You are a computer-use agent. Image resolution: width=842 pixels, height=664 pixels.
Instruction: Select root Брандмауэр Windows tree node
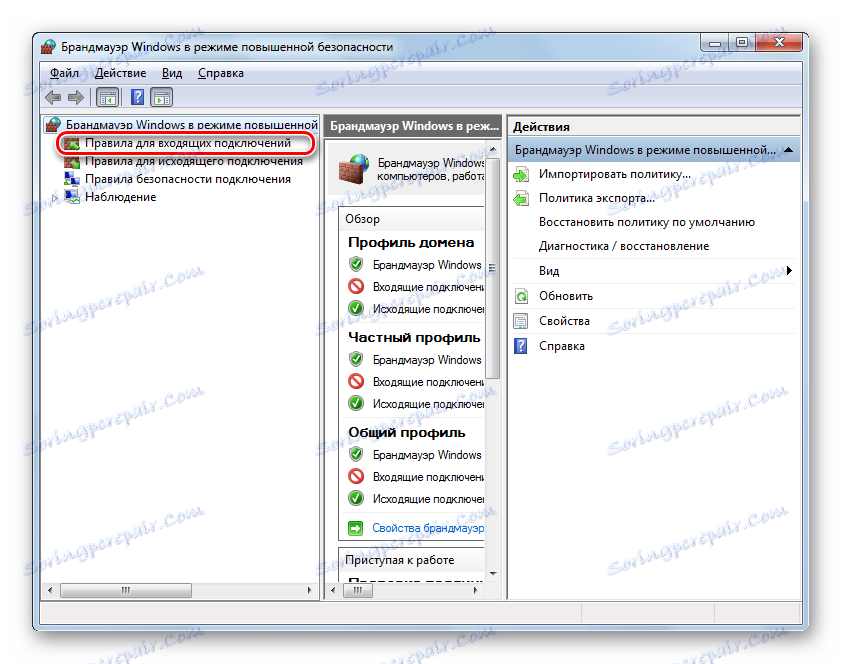click(192, 125)
